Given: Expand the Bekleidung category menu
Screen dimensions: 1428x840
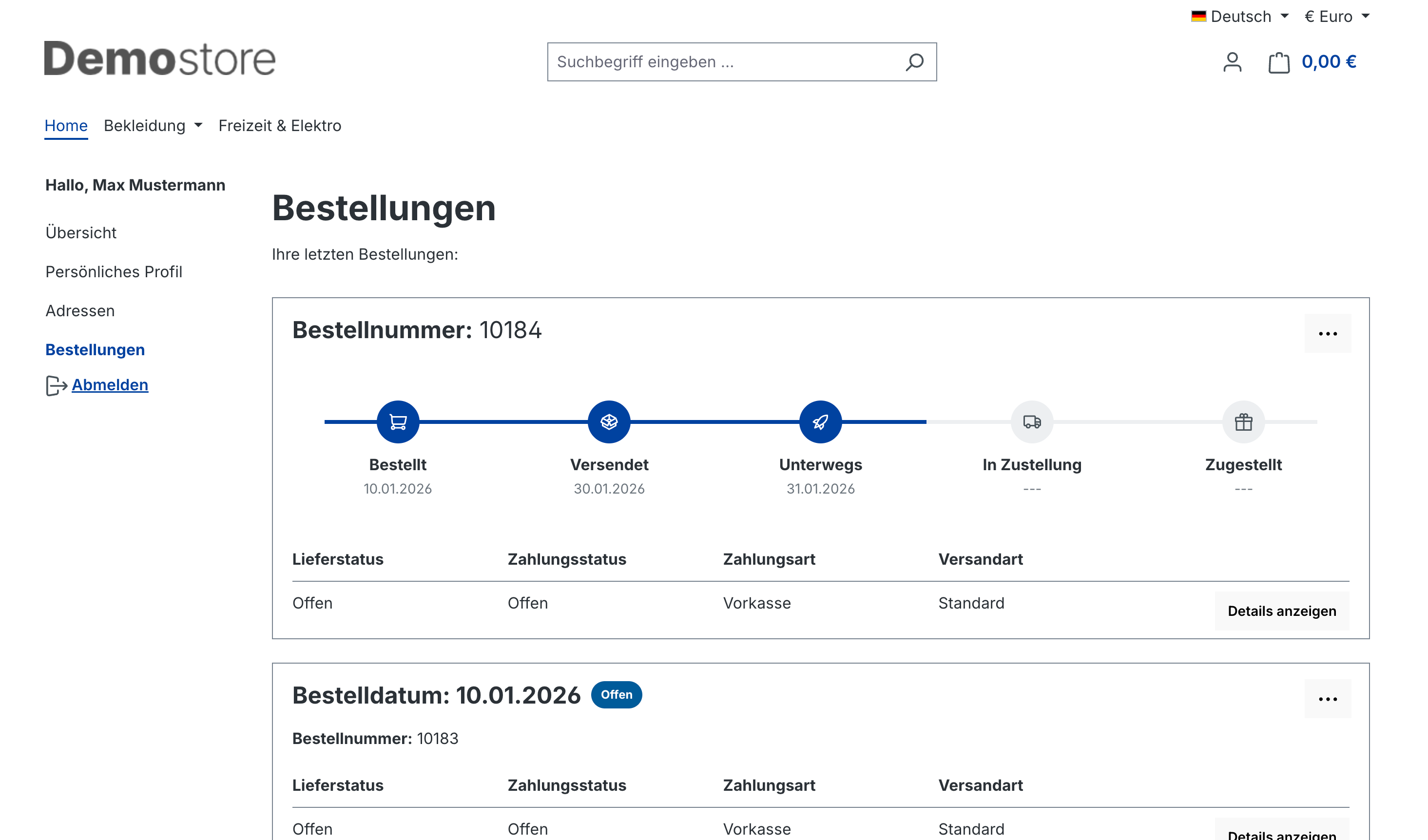Looking at the screenshot, I should click(x=153, y=125).
